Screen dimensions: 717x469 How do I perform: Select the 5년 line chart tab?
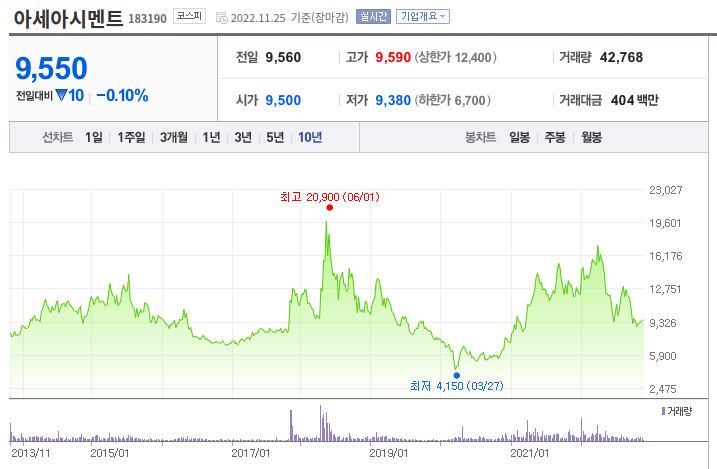[x=275, y=137]
